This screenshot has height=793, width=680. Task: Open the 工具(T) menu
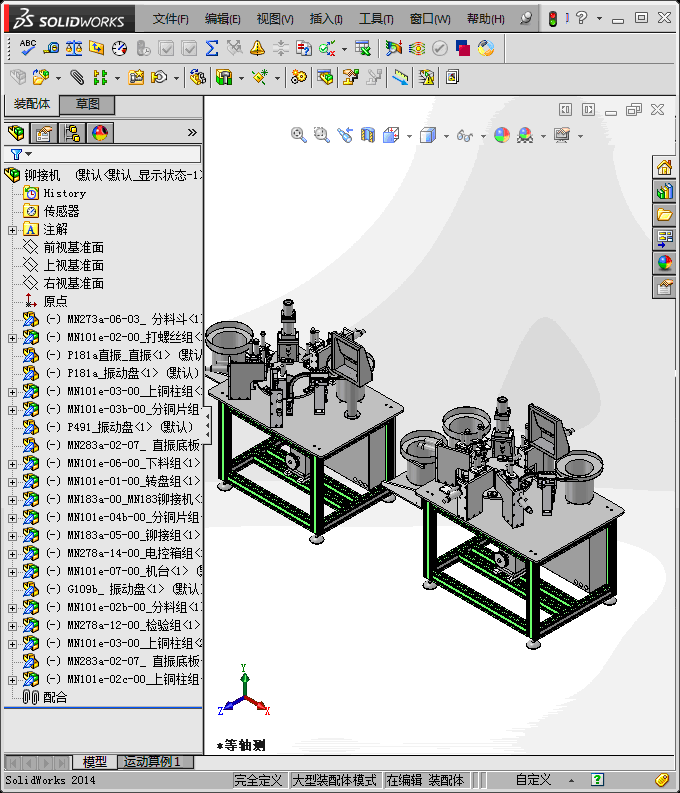[376, 19]
